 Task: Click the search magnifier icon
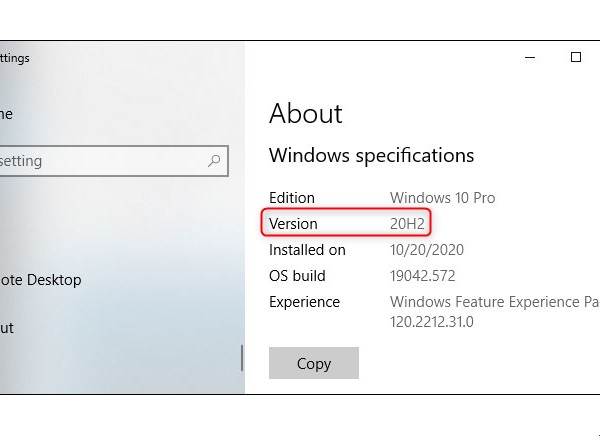[x=214, y=160]
